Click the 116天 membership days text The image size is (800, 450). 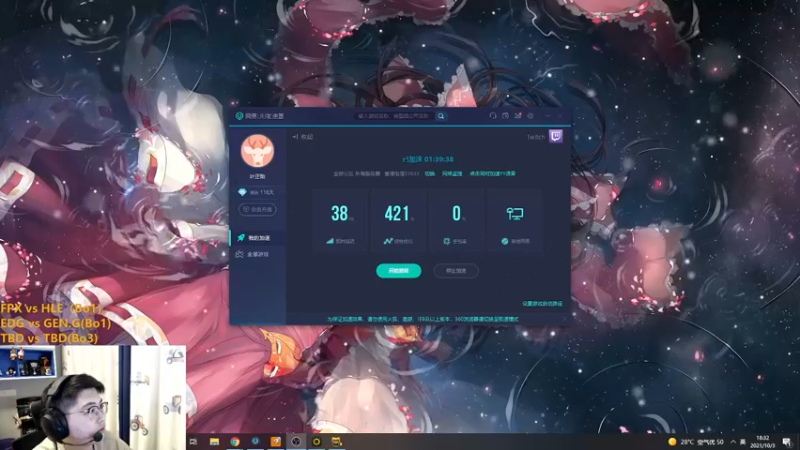coord(262,192)
